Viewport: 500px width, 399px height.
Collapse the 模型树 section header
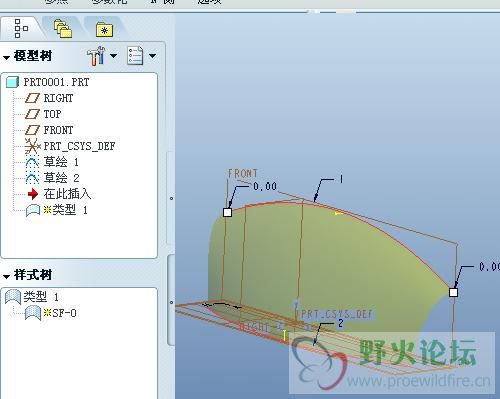pyautogui.click(x=27, y=56)
